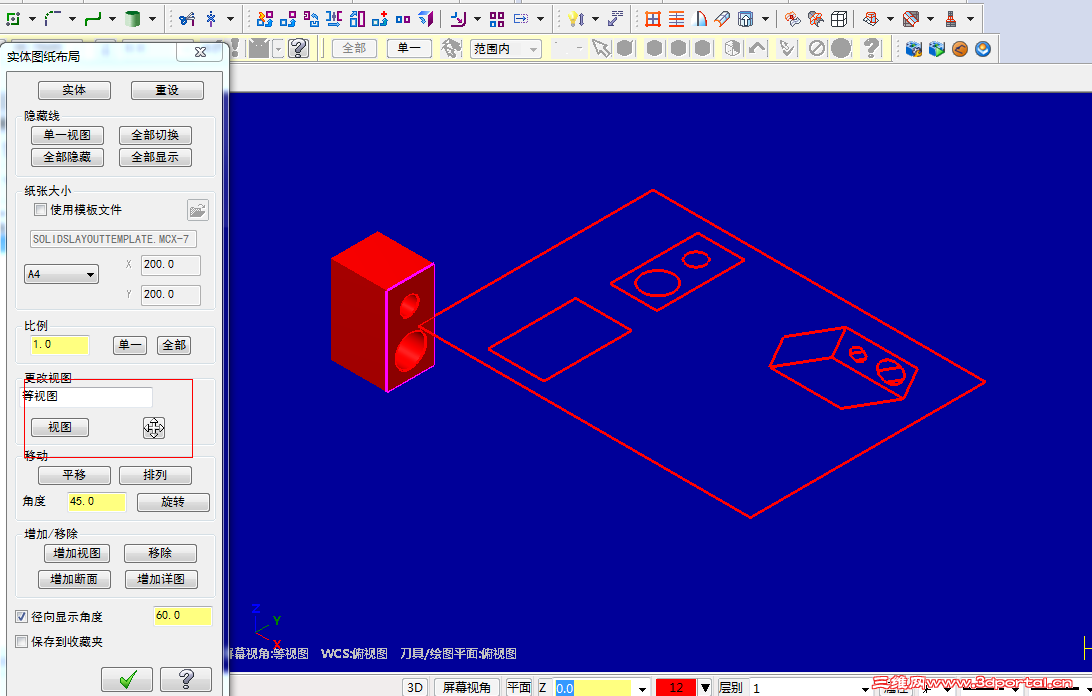Click the '增加详图' button

click(x=162, y=579)
